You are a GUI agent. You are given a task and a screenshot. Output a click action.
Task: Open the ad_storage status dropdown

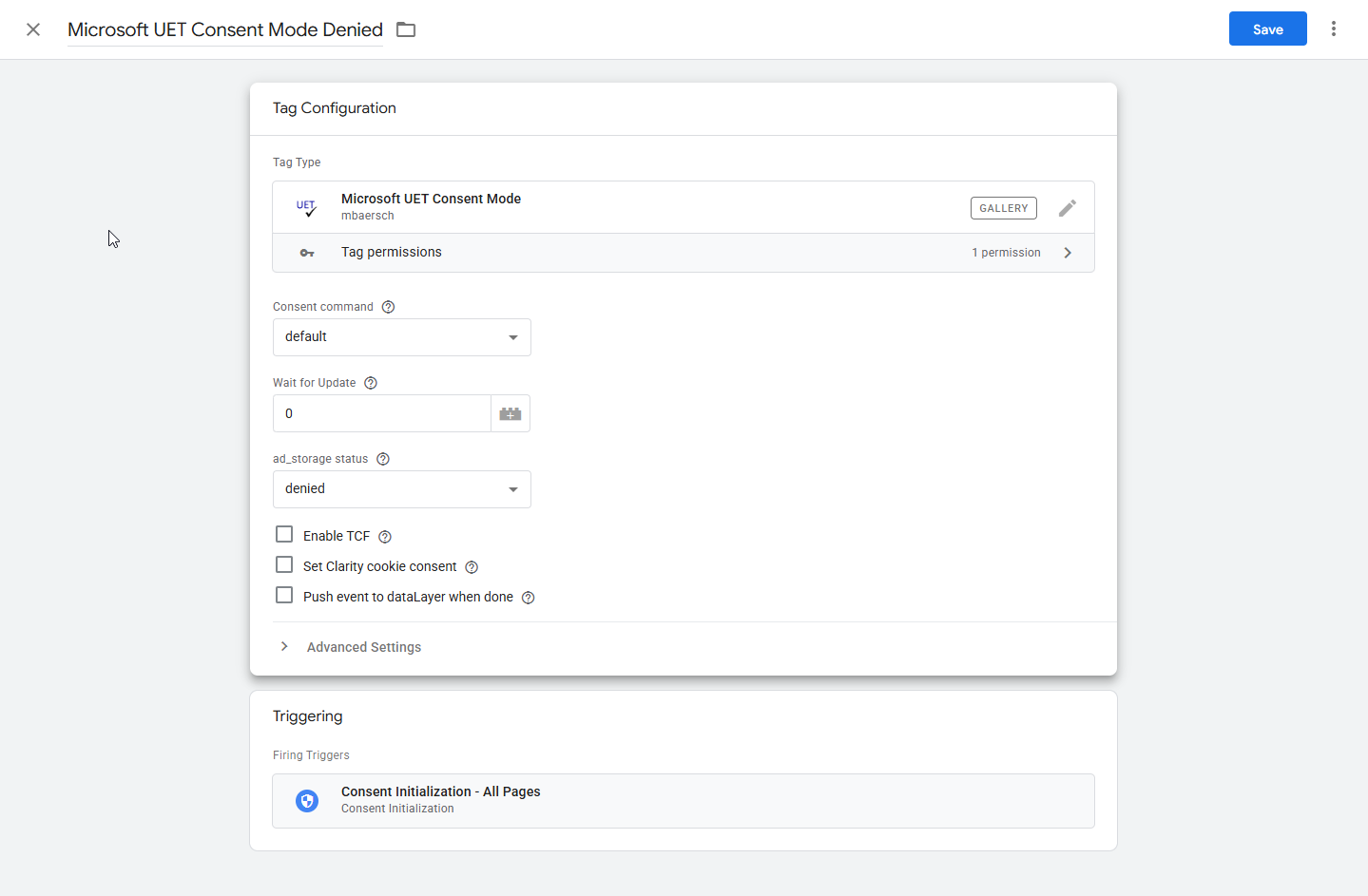coord(402,489)
